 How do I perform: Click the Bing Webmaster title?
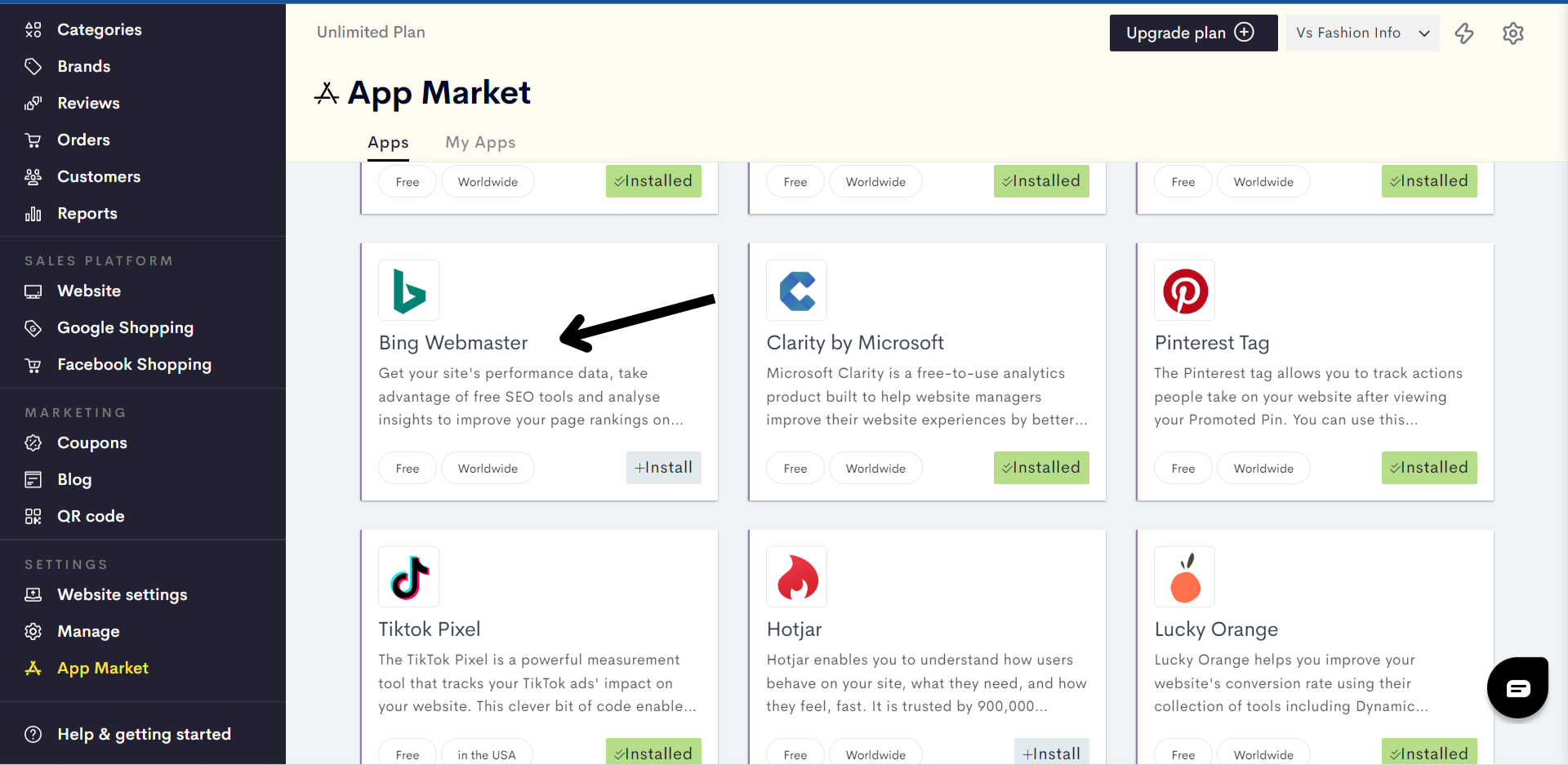point(453,343)
